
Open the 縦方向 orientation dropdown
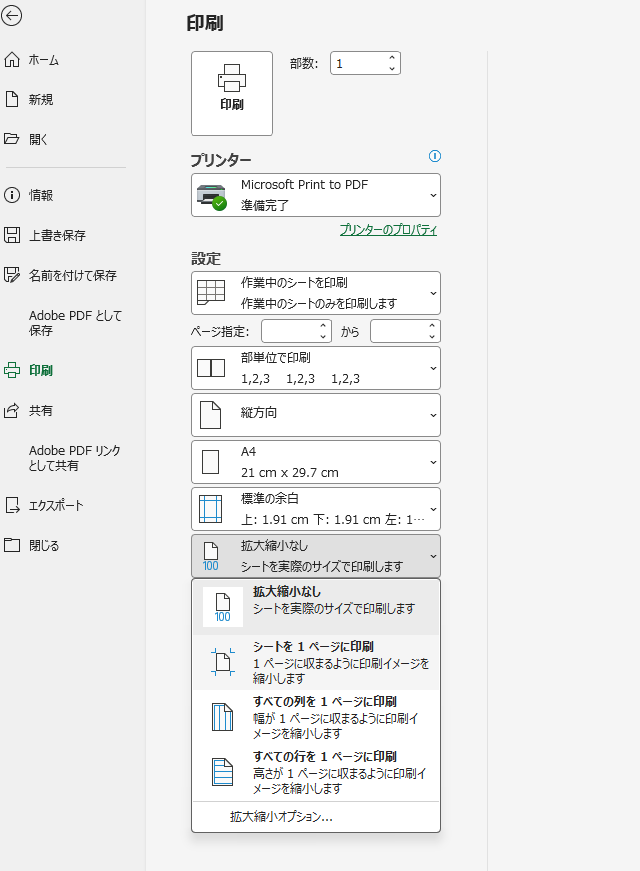[316, 415]
